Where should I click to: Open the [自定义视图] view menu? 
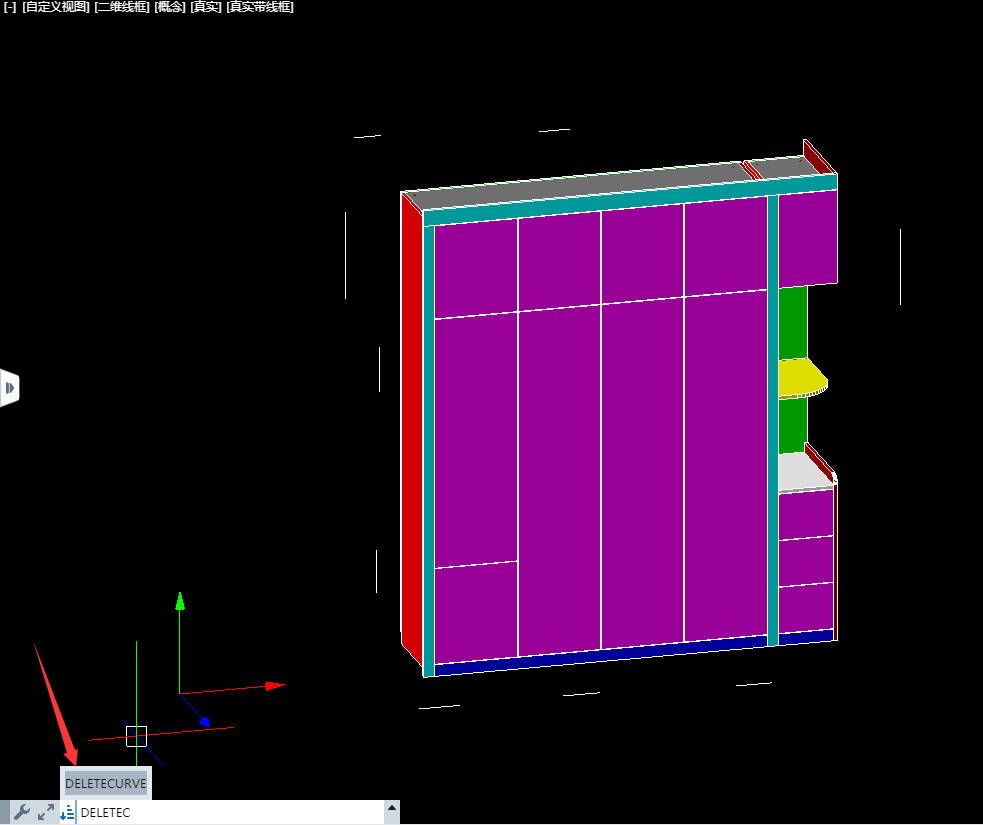point(56,7)
